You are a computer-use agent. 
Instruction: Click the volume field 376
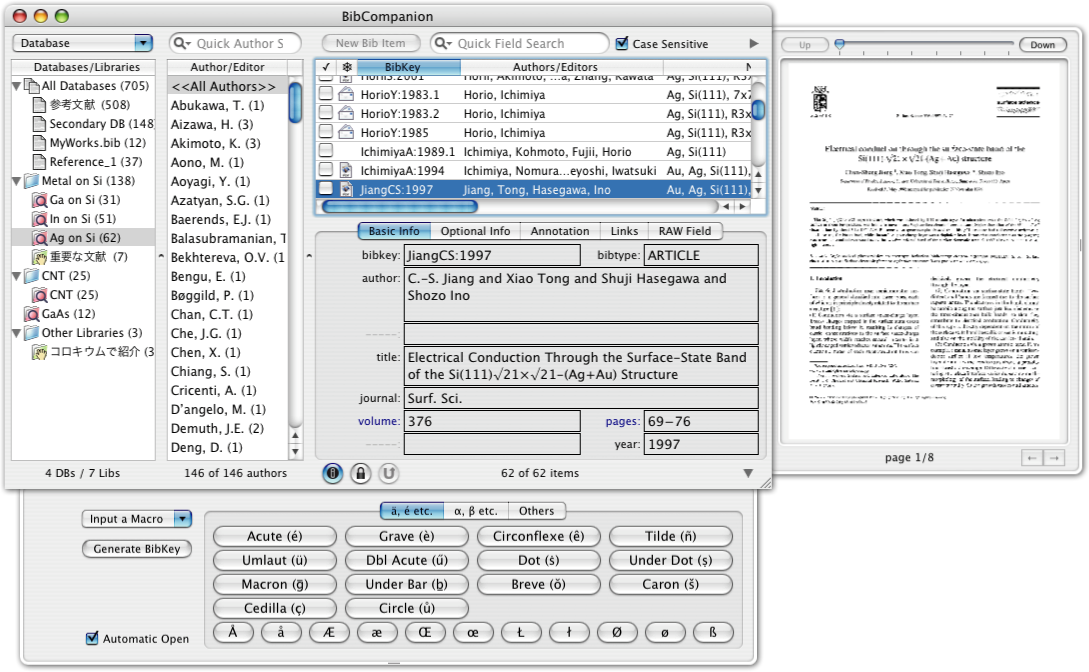click(x=492, y=421)
